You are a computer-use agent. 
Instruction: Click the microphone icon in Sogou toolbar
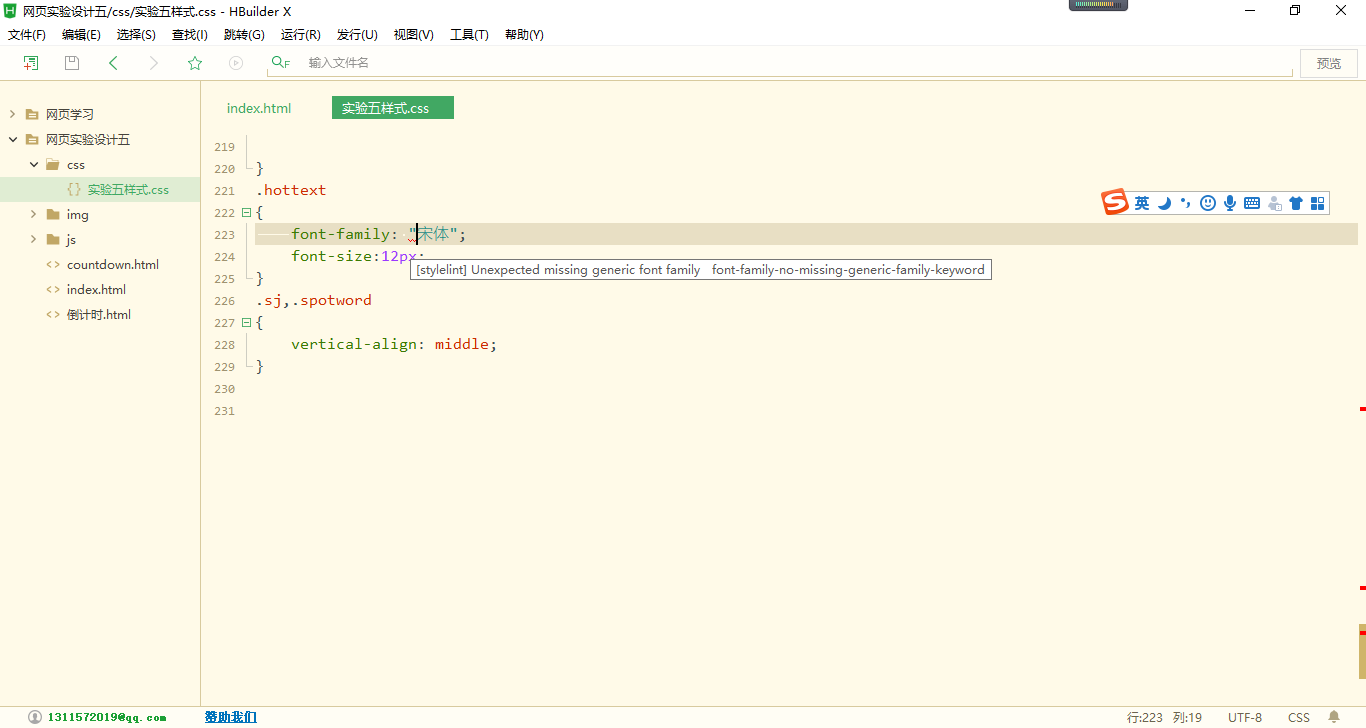tap(1230, 203)
